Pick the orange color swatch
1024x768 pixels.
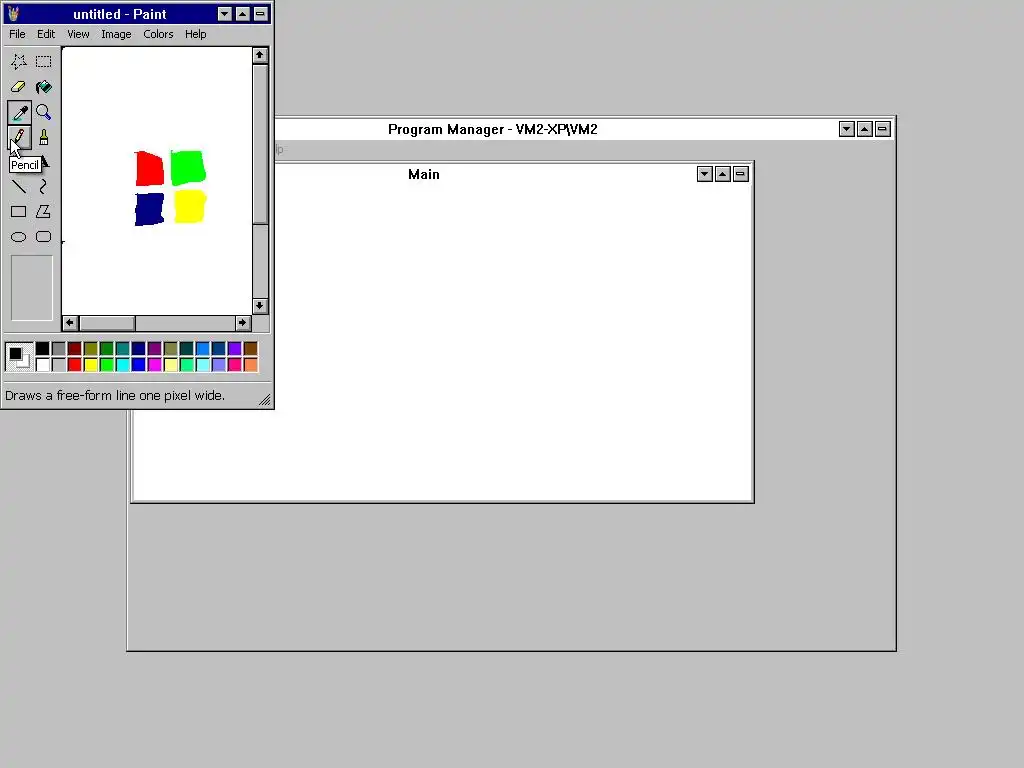251,364
